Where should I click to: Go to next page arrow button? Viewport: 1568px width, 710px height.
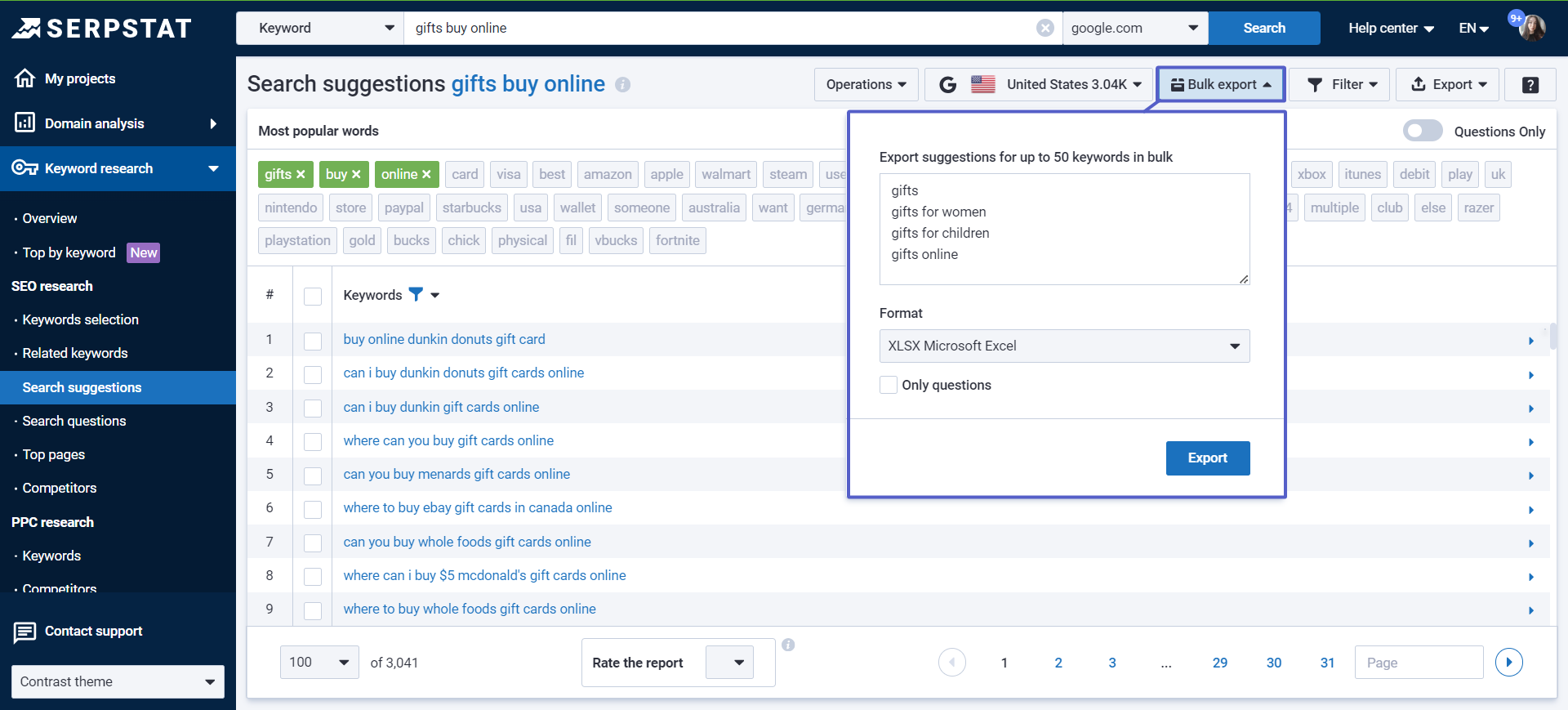point(1508,662)
